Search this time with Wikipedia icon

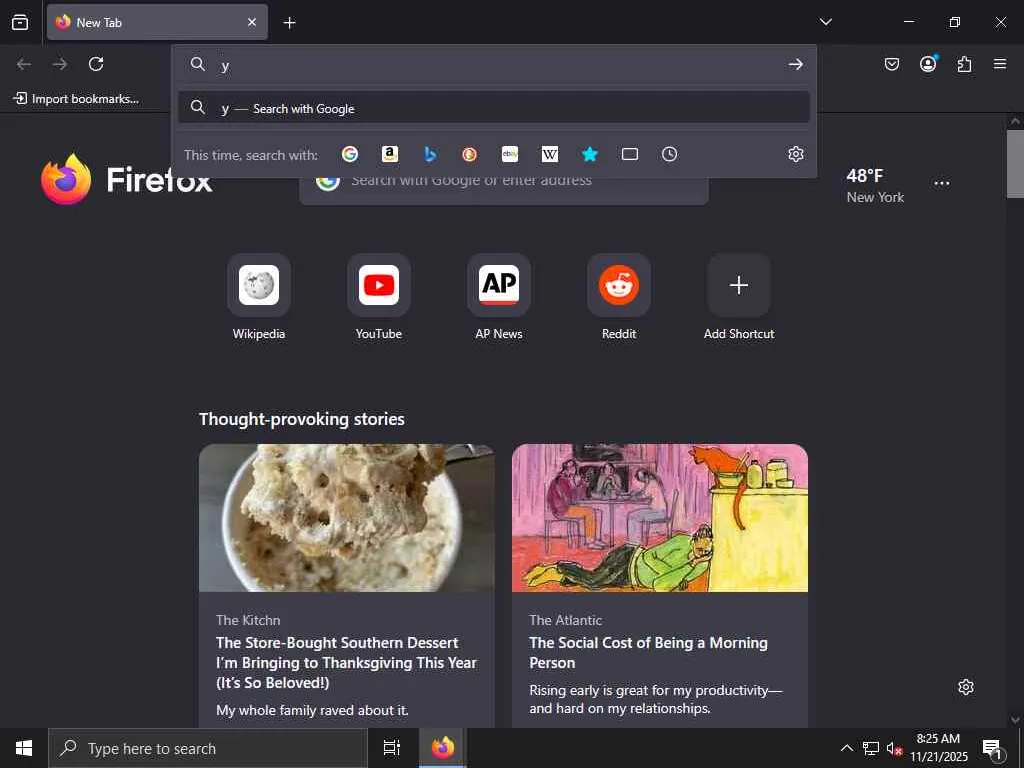(x=550, y=154)
